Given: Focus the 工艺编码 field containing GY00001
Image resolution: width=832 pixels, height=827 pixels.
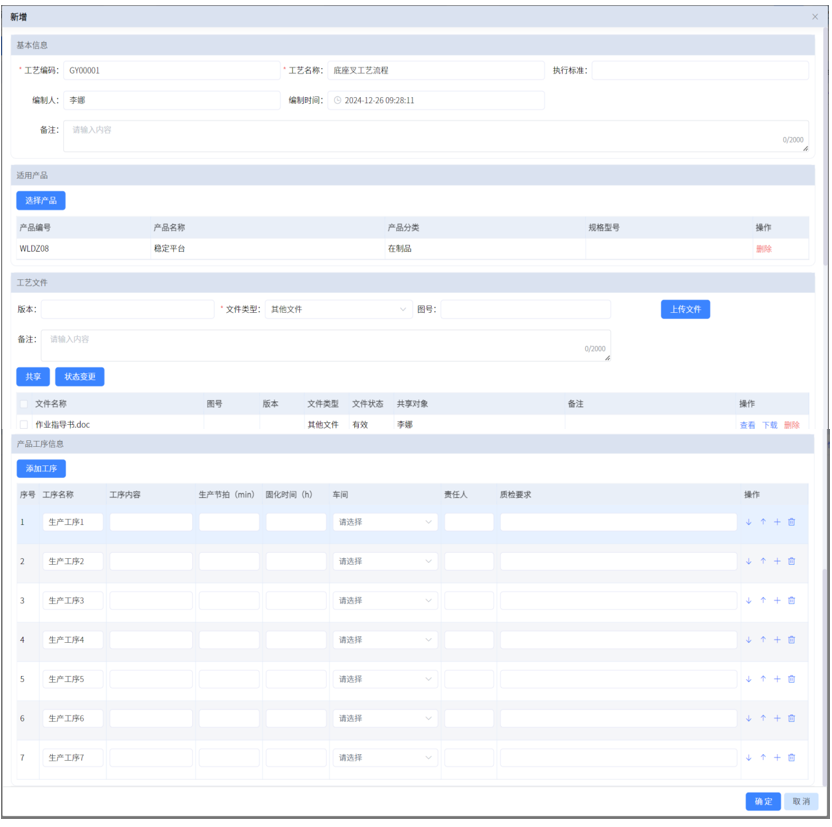Looking at the screenshot, I should (x=172, y=71).
